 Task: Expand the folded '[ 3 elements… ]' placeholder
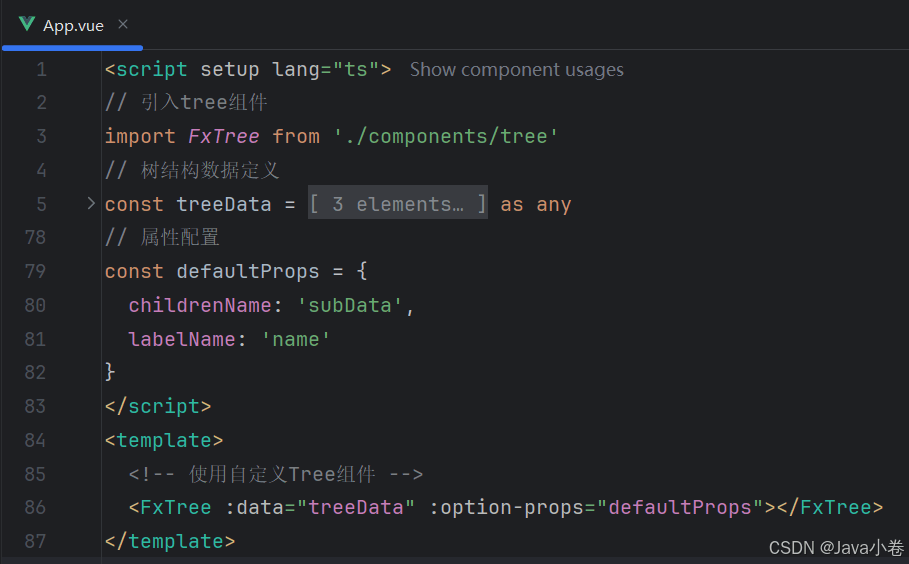(x=398, y=204)
